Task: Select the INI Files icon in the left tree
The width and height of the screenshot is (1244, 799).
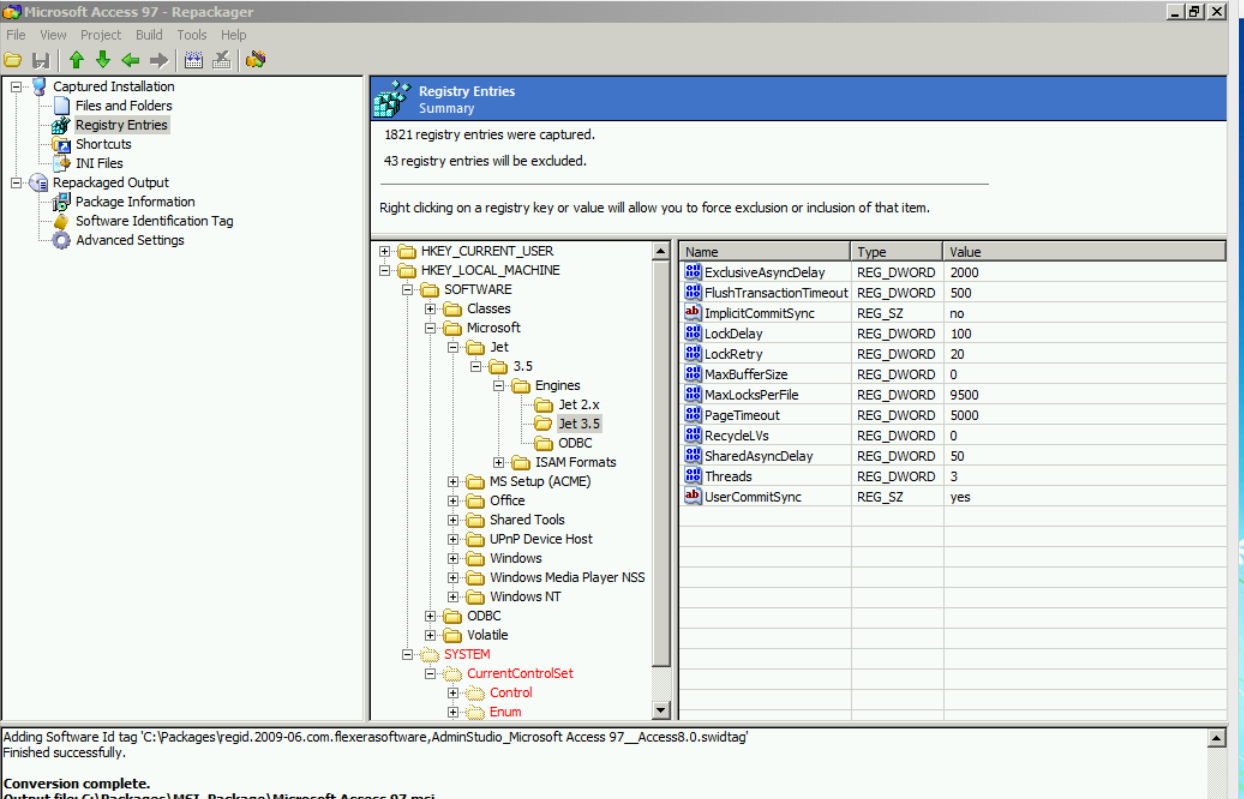Action: click(61, 163)
